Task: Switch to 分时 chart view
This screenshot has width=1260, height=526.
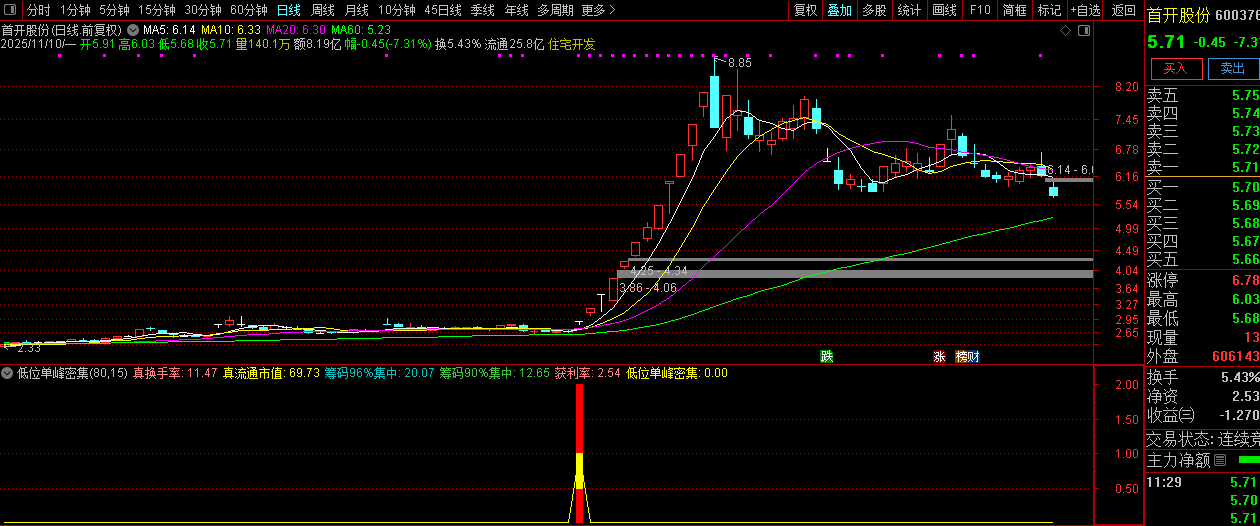Action: tap(38, 10)
